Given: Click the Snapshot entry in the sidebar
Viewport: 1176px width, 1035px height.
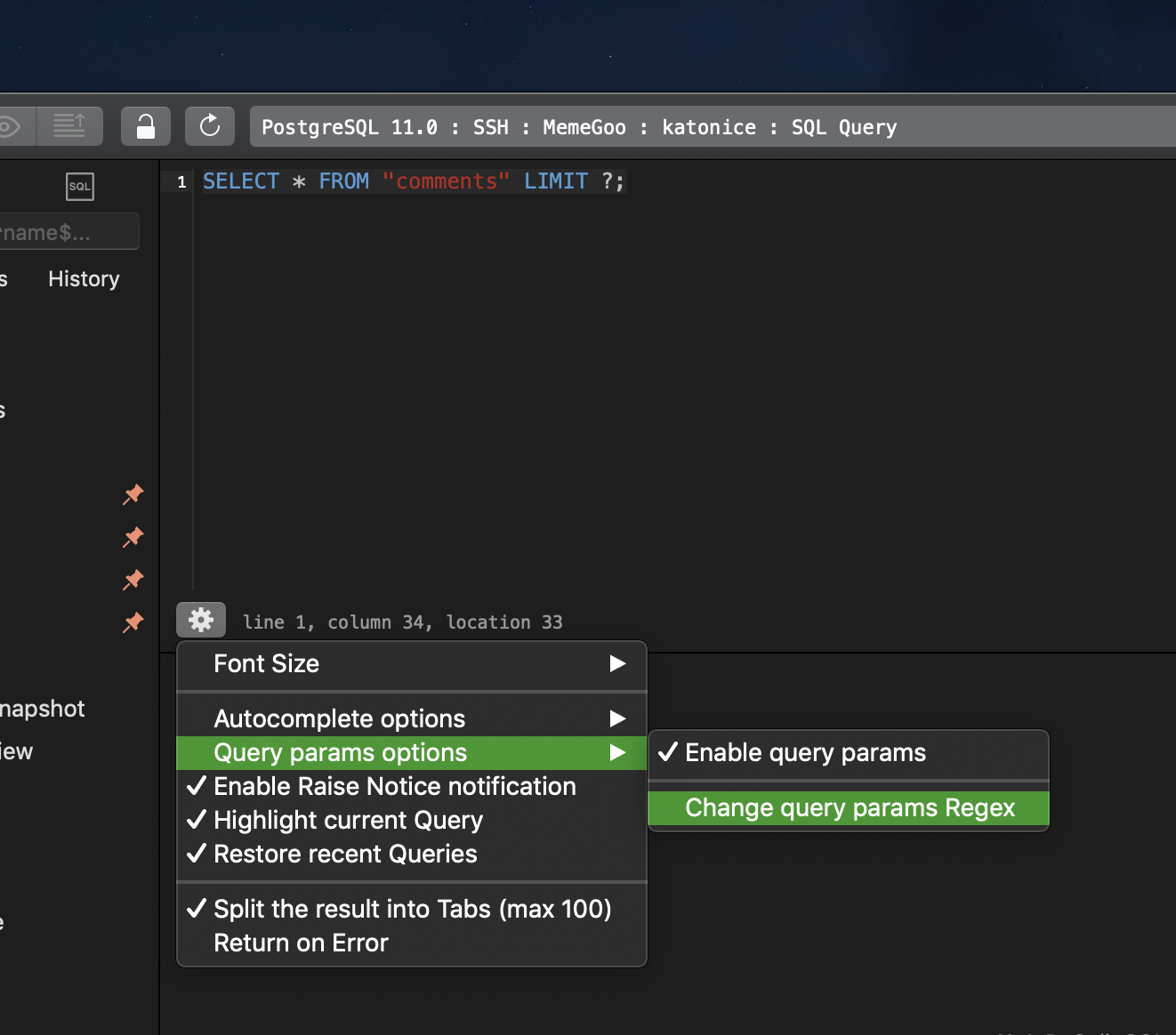Looking at the screenshot, I should click(42, 708).
